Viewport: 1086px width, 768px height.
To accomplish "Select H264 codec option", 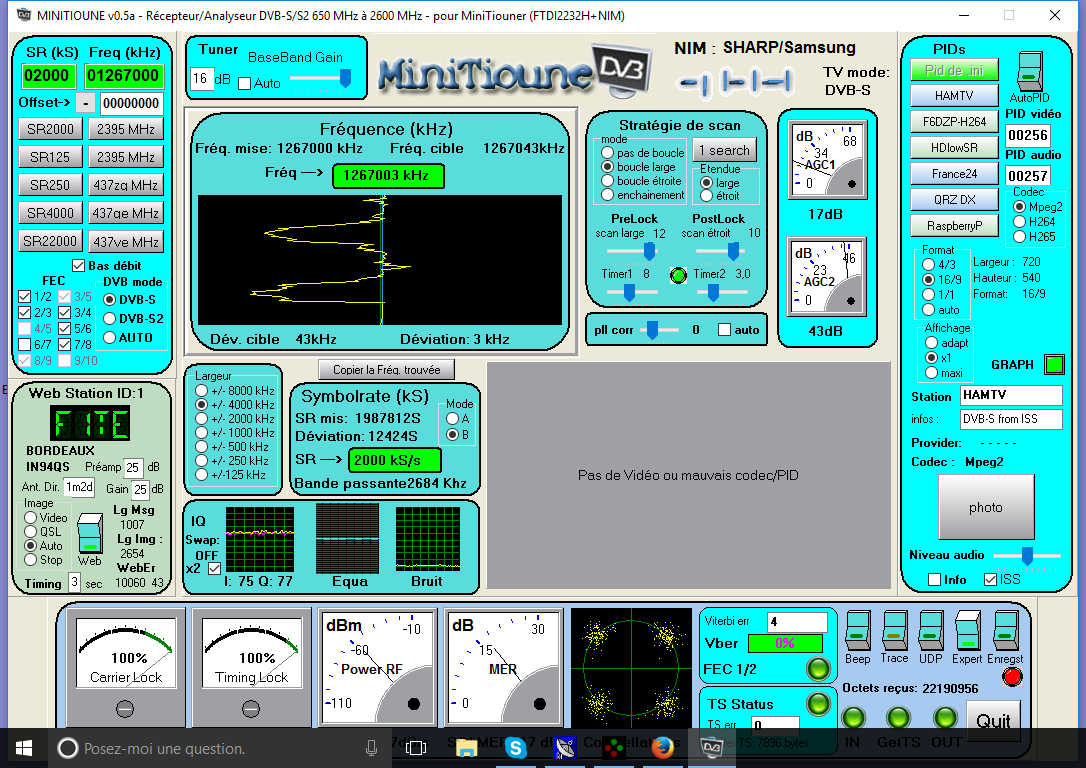I will [1020, 222].
